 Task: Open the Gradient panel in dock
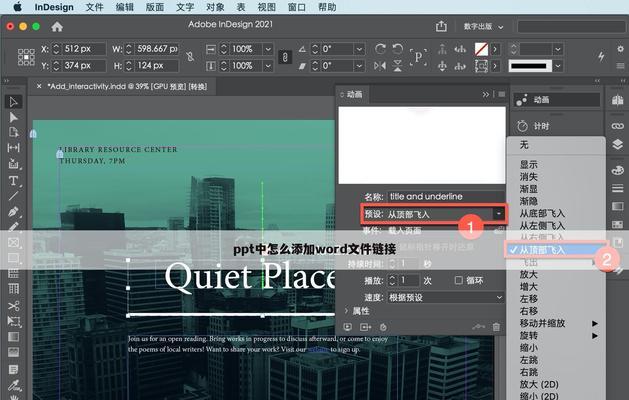(617, 206)
